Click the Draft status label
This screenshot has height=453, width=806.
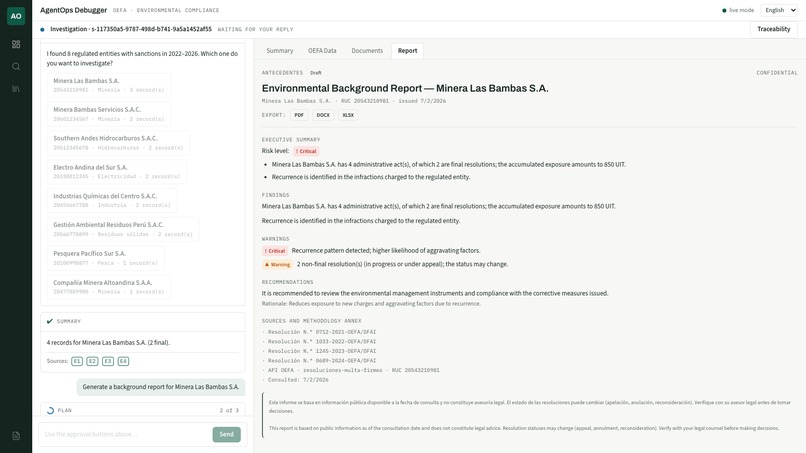(316, 73)
